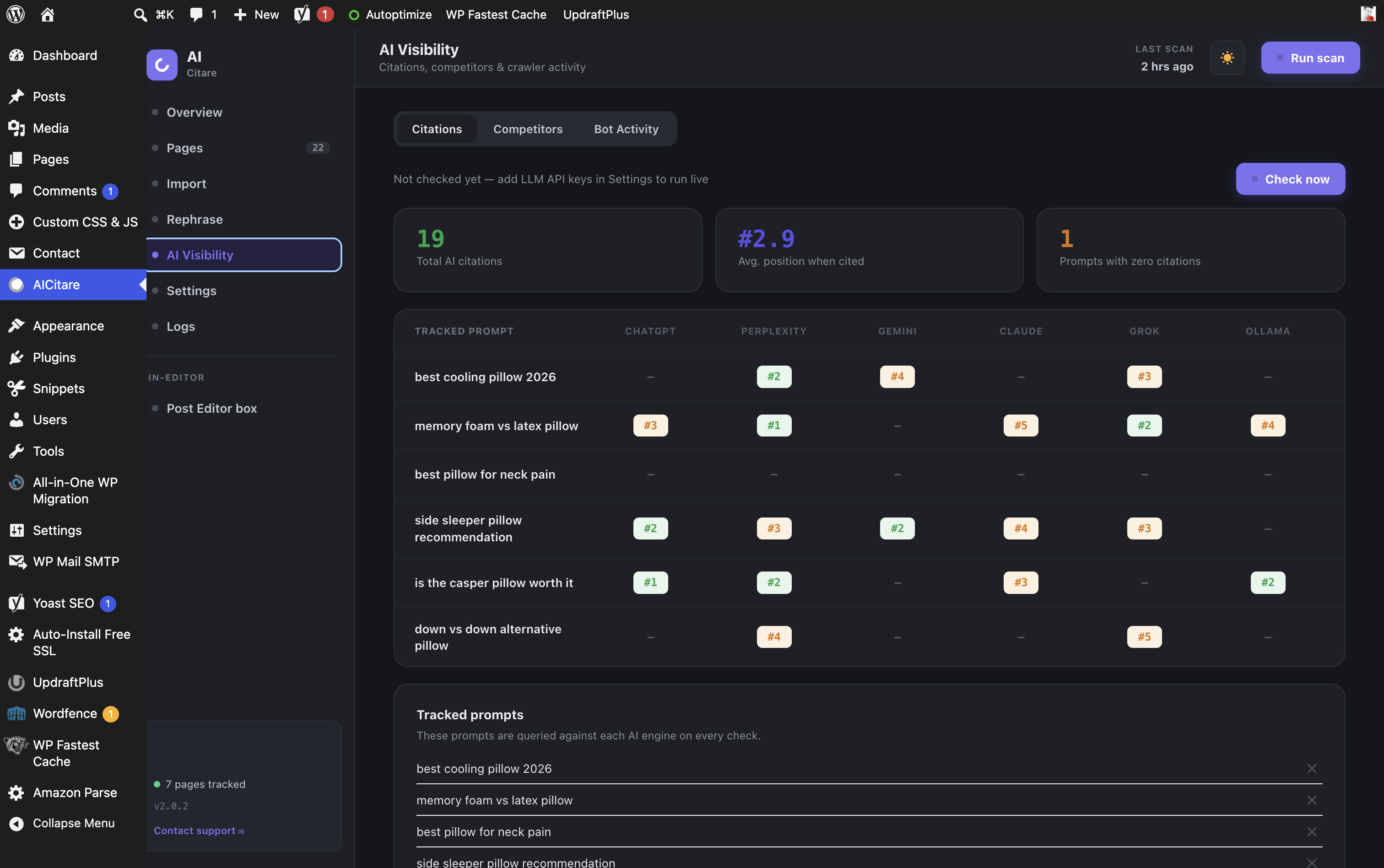Open WP Mail SMTP icon
This screenshot has width=1384, height=868.
[17, 562]
